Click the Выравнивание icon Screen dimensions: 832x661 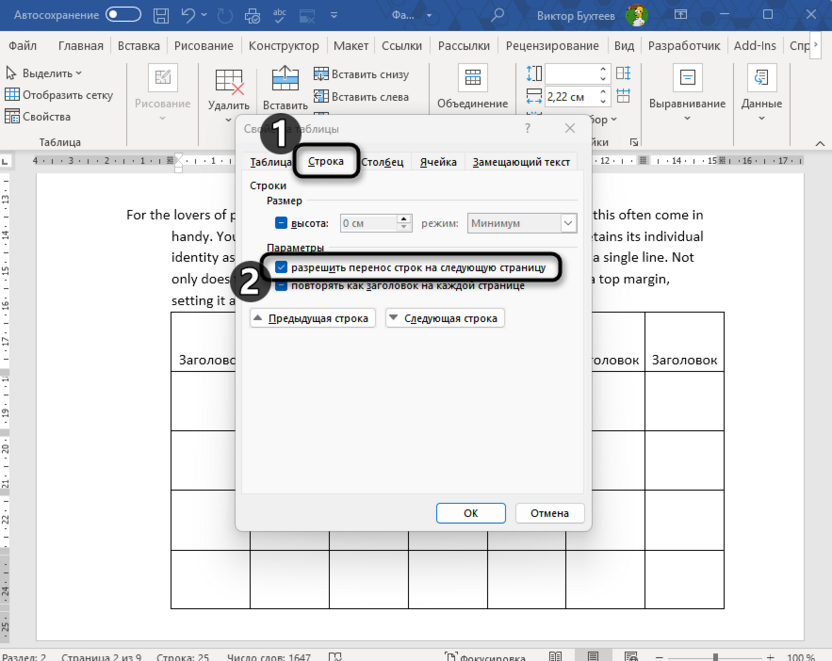(x=688, y=78)
